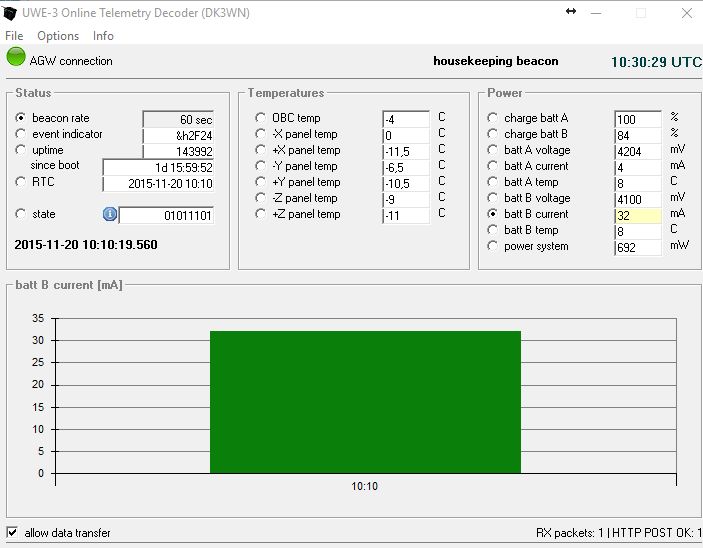Select the uptime radio button

point(20,150)
